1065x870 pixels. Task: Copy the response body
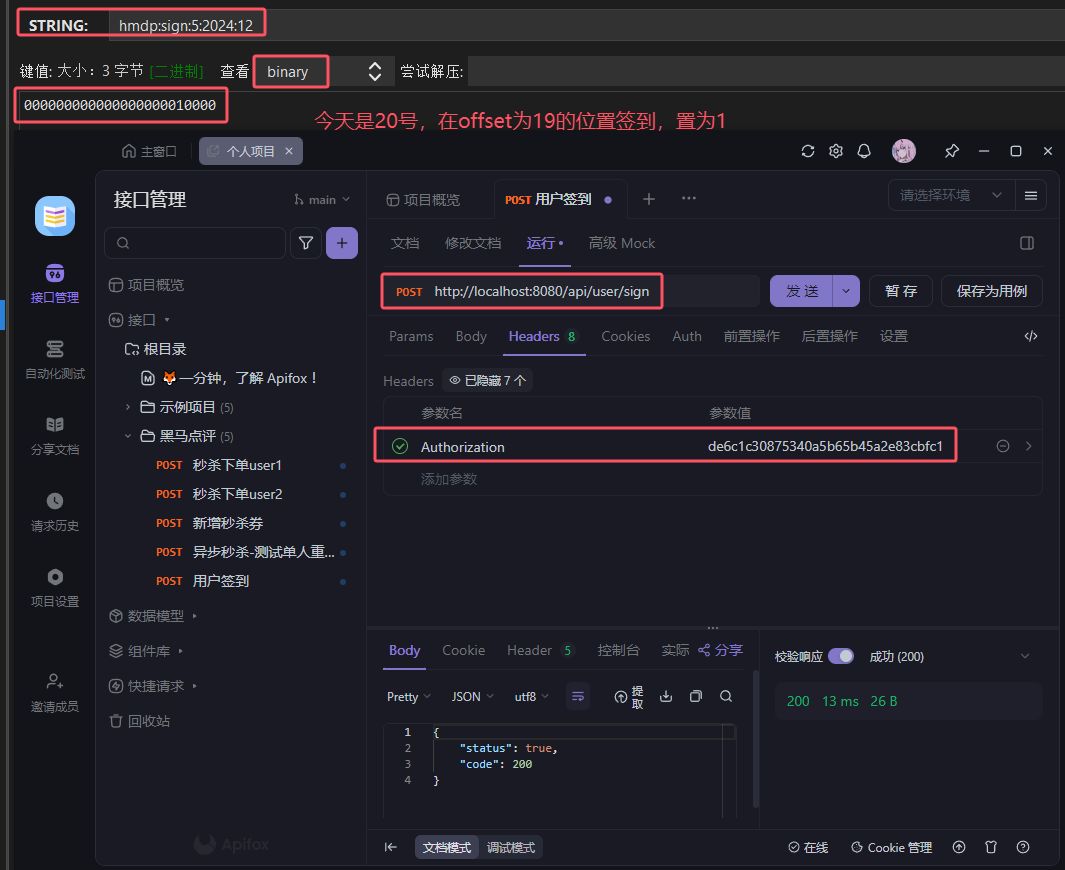pyautogui.click(x=696, y=696)
